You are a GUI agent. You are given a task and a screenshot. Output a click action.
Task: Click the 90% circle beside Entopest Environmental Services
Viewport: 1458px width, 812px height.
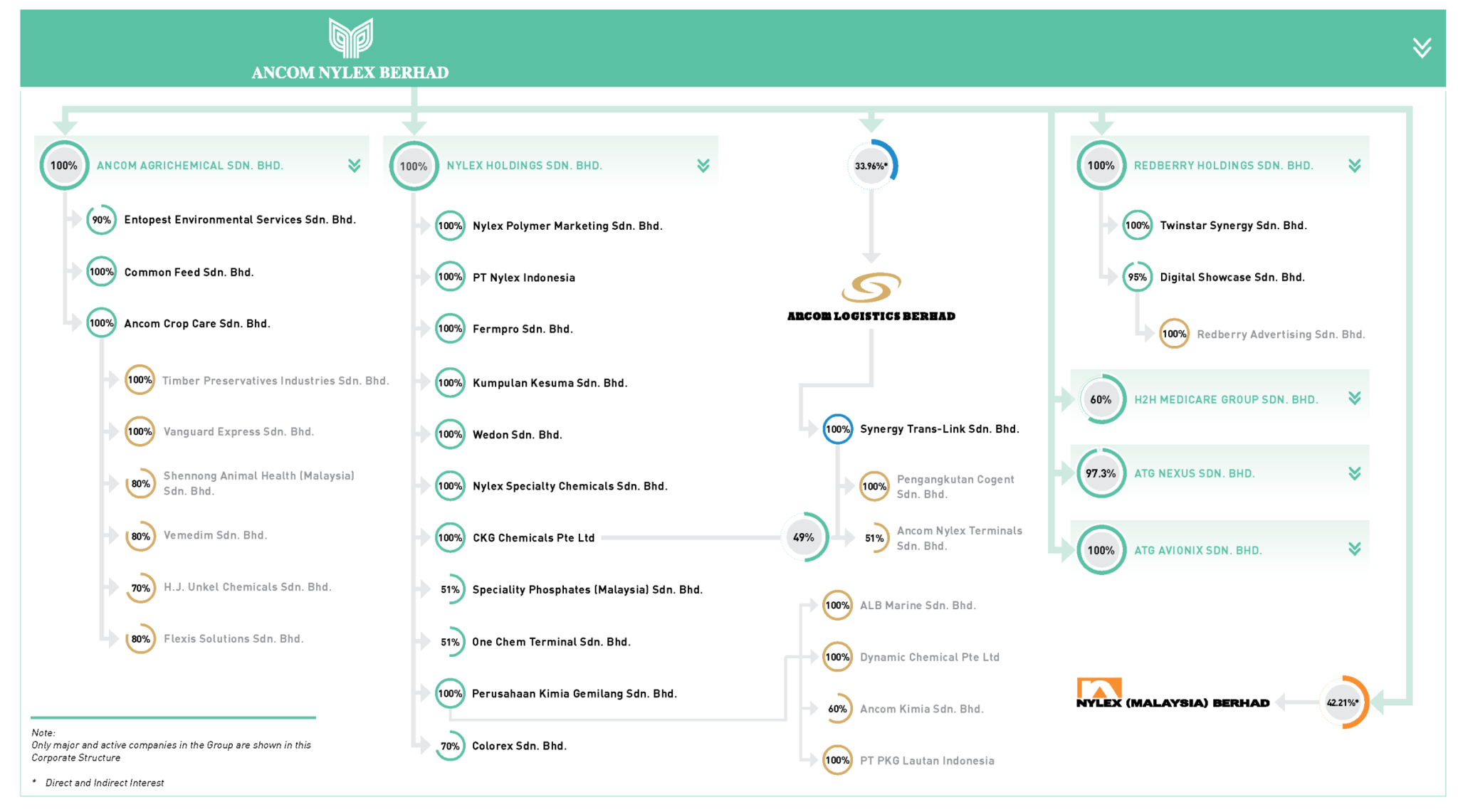pos(102,220)
